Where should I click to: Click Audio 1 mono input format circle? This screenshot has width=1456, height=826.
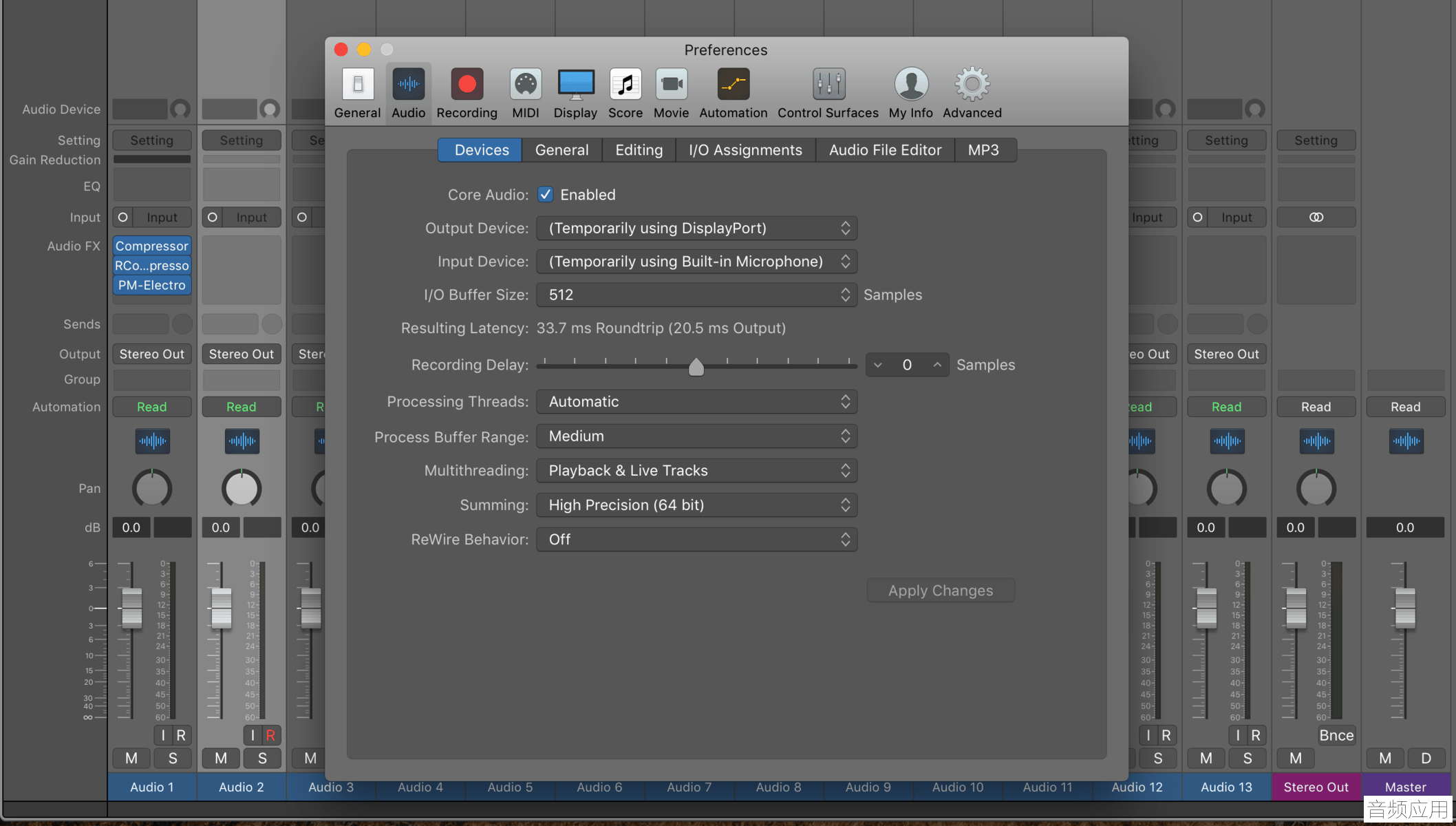[122, 218]
